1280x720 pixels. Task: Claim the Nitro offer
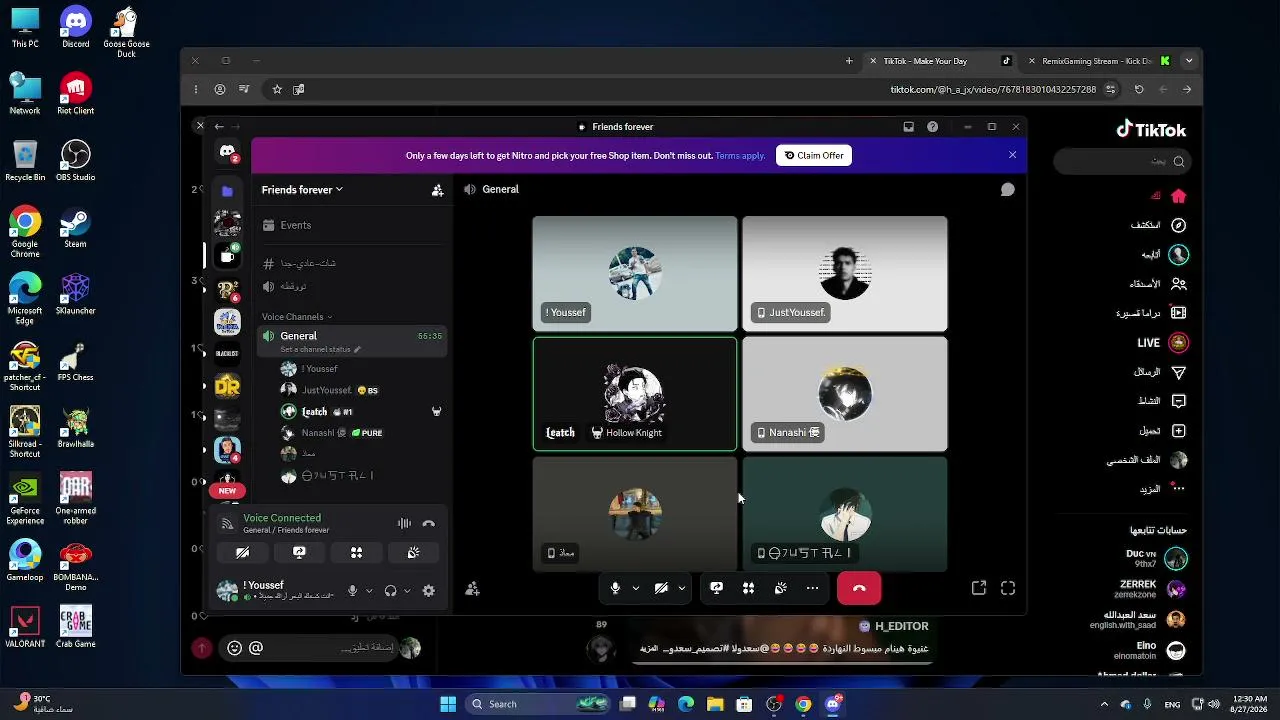point(814,155)
